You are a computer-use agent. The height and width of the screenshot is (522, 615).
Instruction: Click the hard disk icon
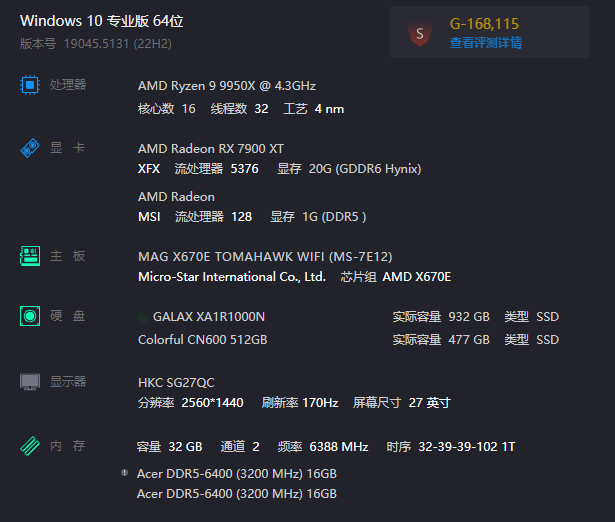(x=30, y=317)
